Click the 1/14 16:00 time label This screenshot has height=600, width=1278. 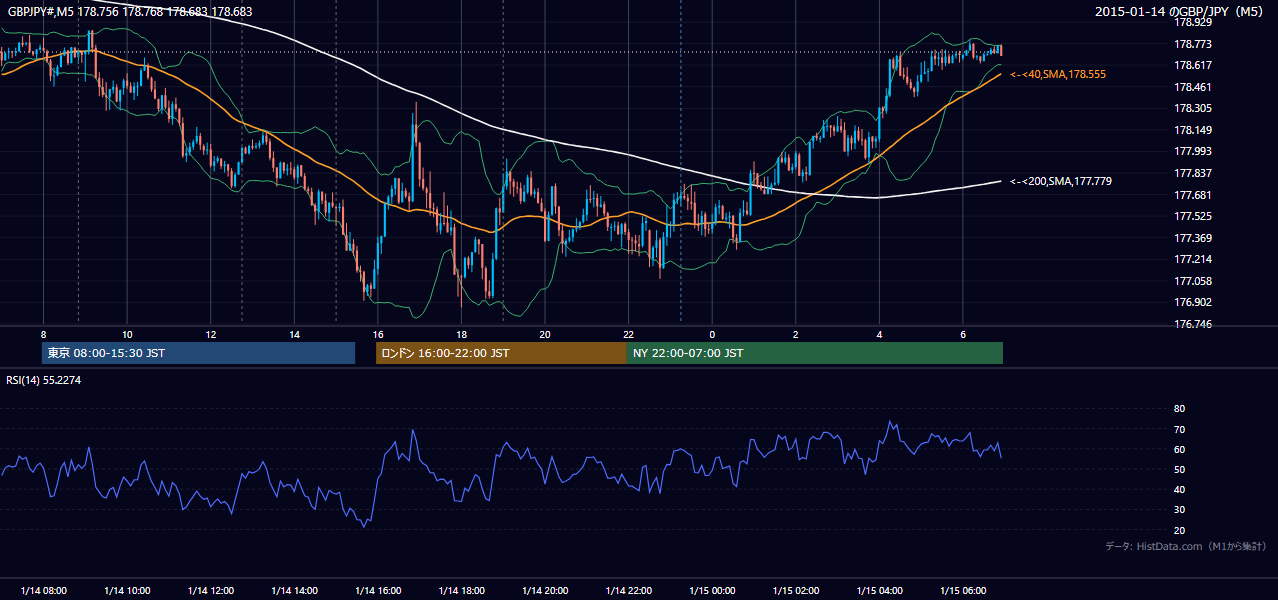point(378,591)
